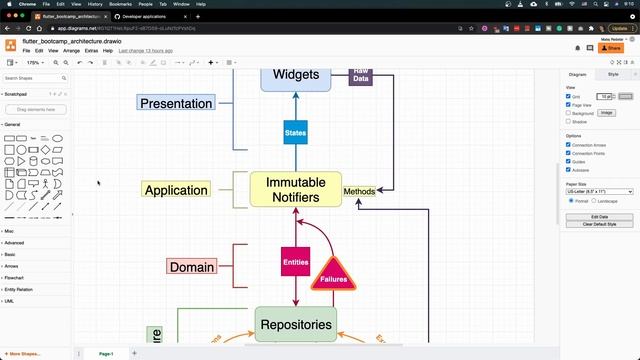The image size is (640, 360).
Task: Select the outlined Arrow shape
Action: 58,195
